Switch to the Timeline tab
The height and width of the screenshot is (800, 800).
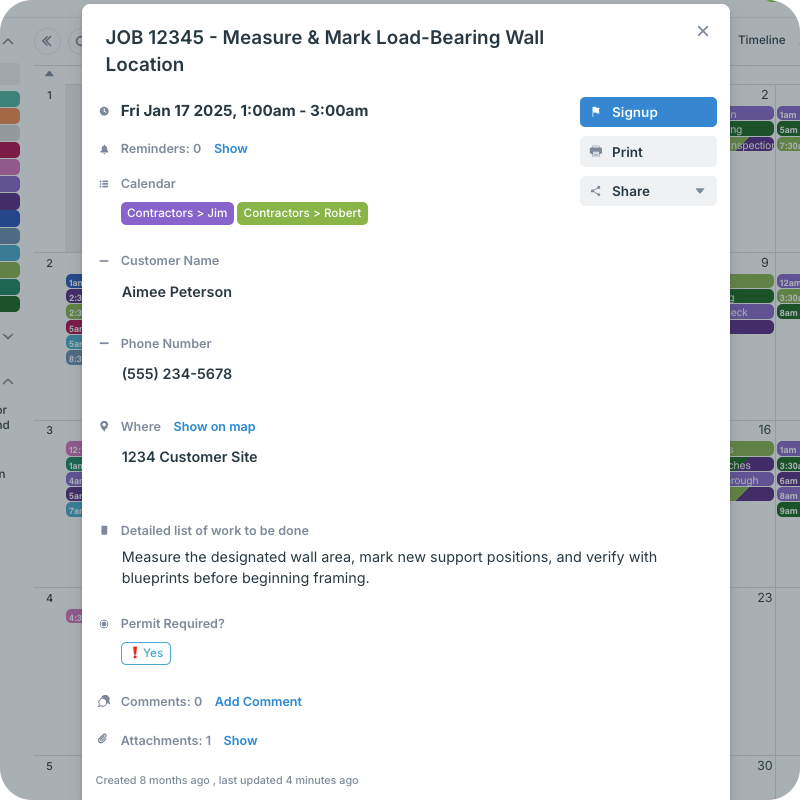(762, 40)
